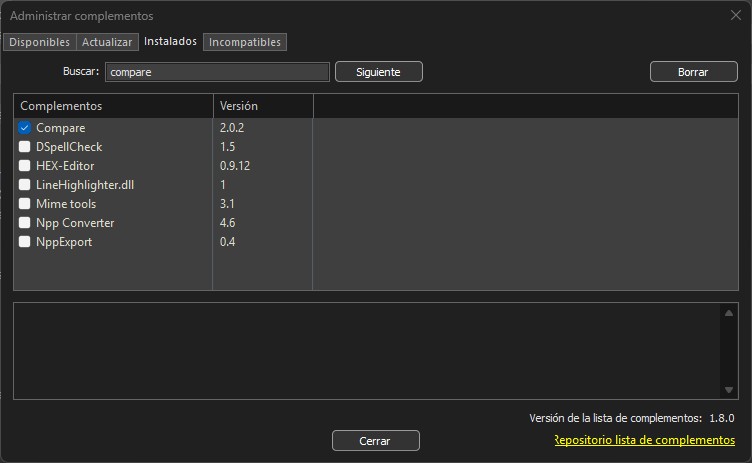Click plugin list version number 1.8.0
Viewport: 752px width, 463px height.
pos(722,418)
